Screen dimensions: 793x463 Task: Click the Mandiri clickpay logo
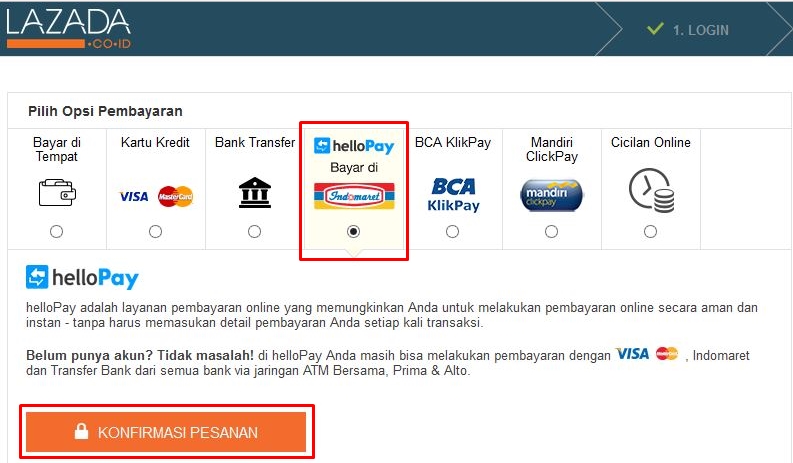click(551, 195)
